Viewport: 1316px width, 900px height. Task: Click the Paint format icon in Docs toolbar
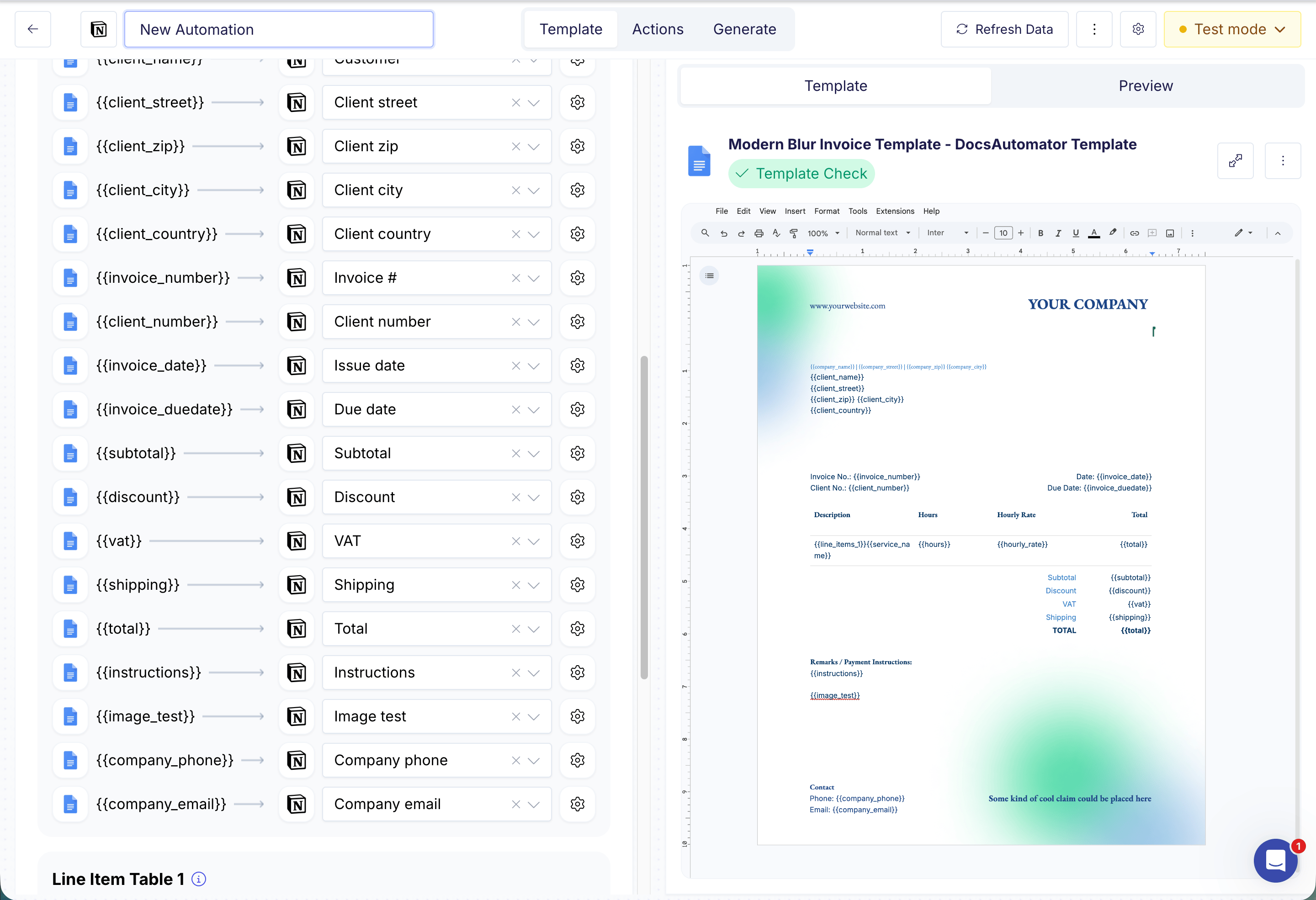coord(794,233)
